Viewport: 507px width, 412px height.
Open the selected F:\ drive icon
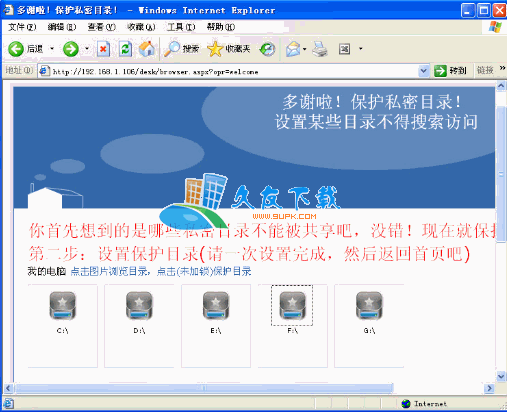click(292, 305)
